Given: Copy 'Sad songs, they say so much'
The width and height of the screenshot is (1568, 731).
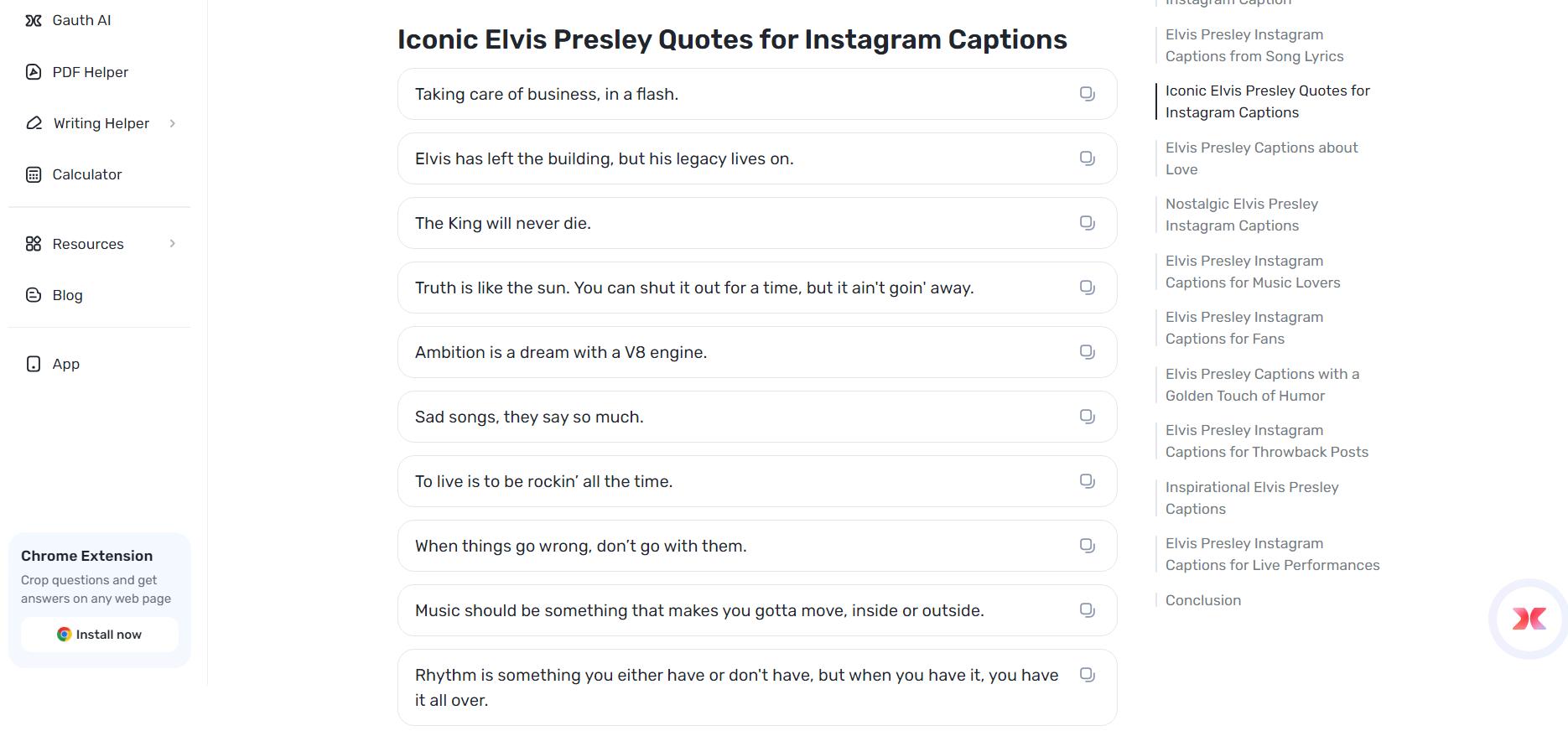Looking at the screenshot, I should [x=1088, y=417].
